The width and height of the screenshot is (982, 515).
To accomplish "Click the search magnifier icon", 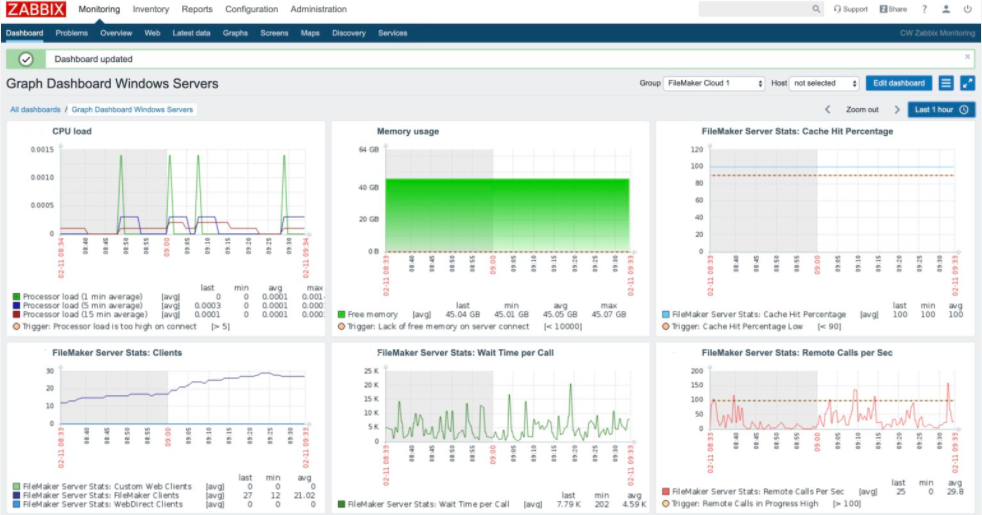I will pos(814,9).
